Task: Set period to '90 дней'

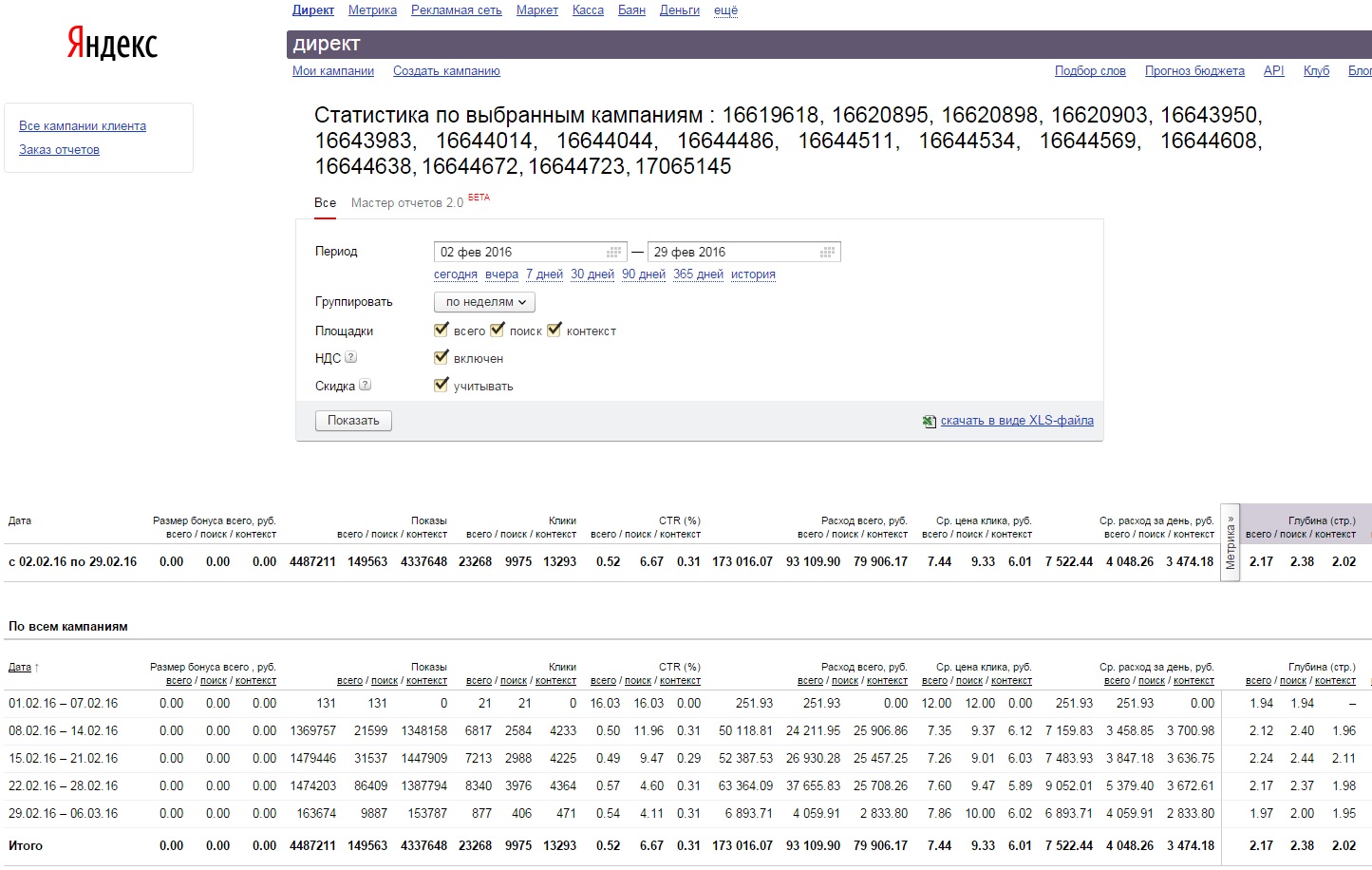Action: pyautogui.click(x=644, y=274)
